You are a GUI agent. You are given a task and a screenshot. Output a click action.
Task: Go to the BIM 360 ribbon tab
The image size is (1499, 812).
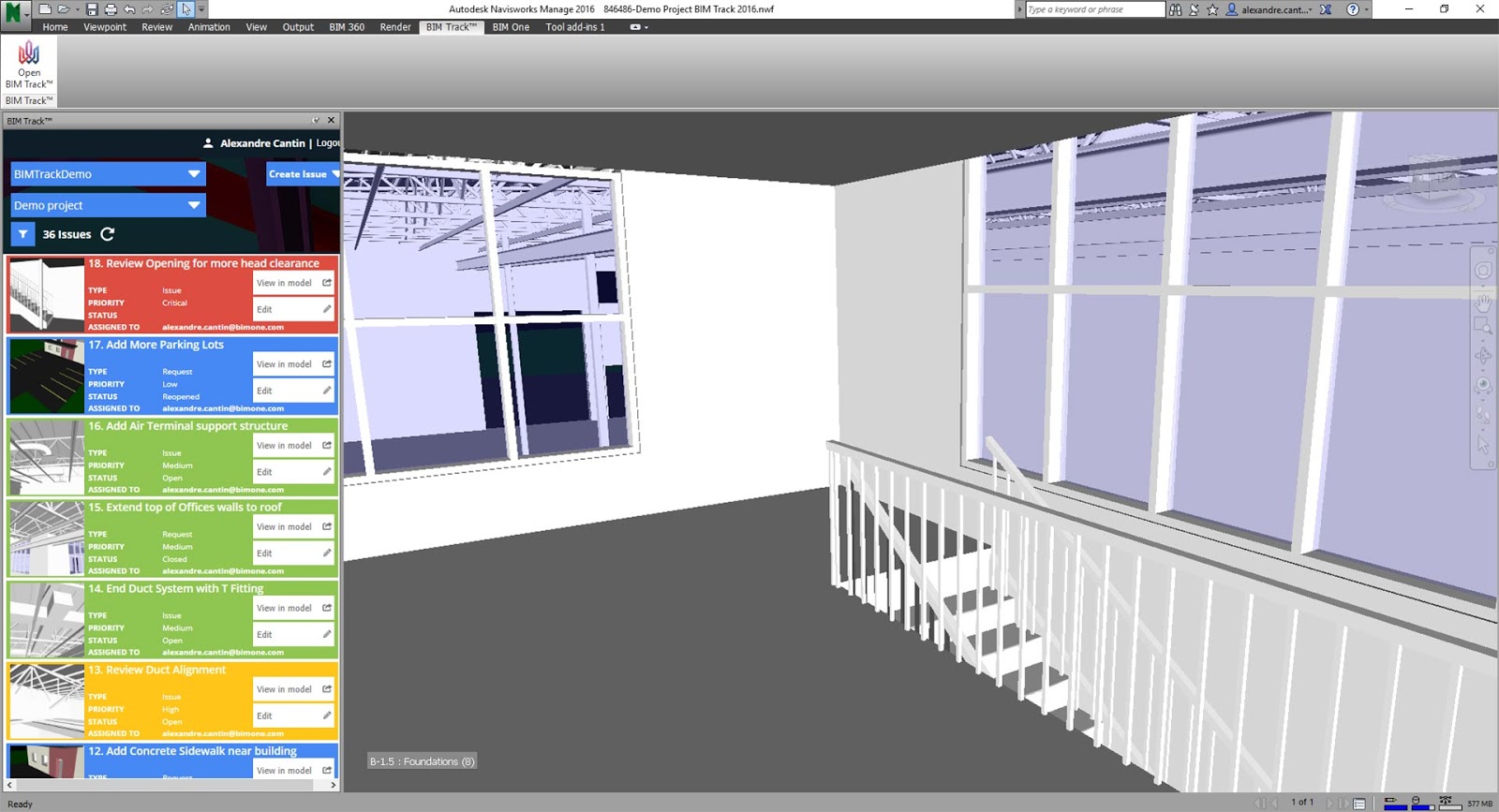[347, 27]
